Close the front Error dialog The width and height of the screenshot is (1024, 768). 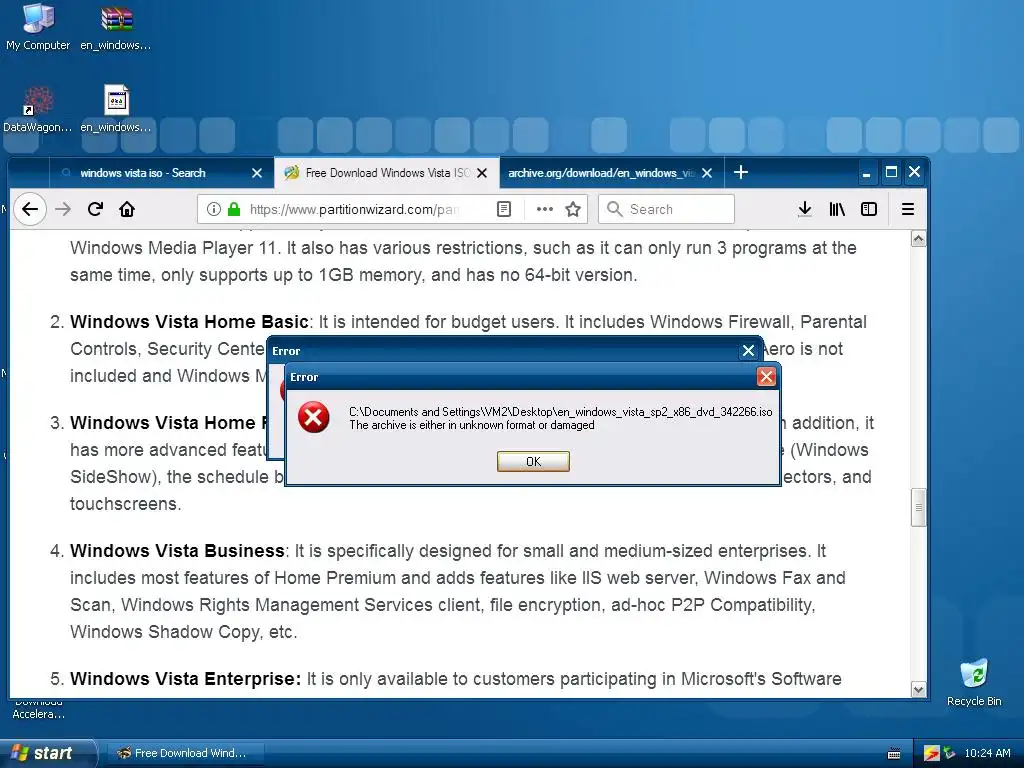[766, 377]
